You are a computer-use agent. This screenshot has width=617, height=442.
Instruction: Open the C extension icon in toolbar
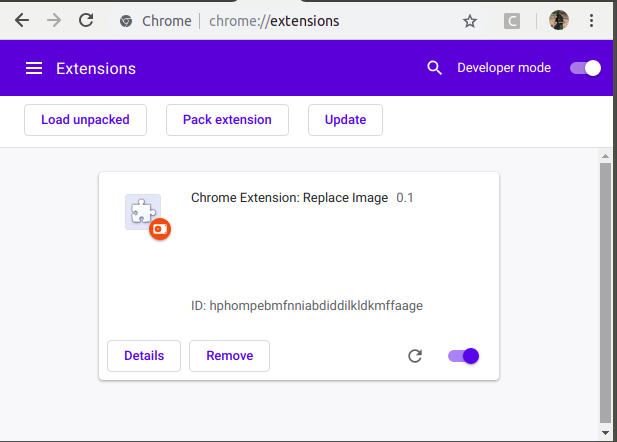click(x=512, y=21)
